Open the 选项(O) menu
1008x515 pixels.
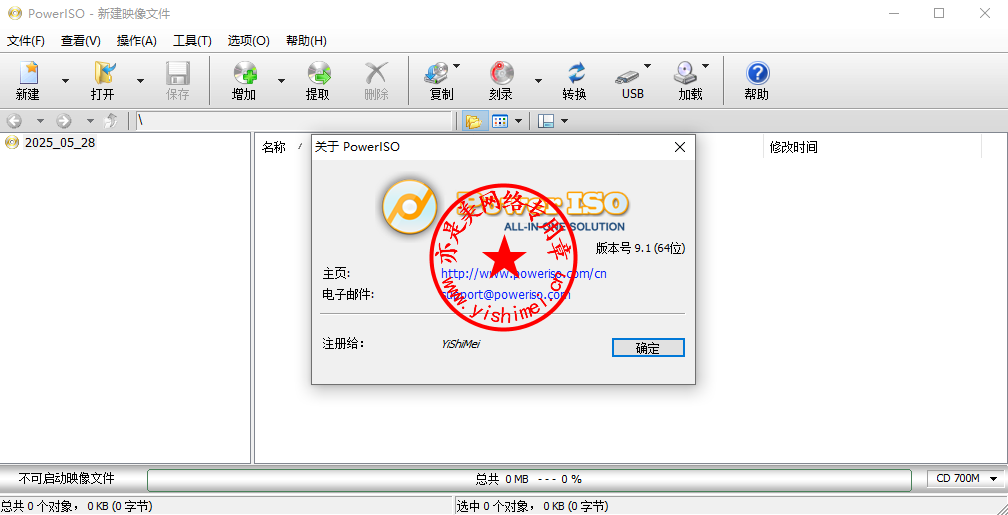pos(248,41)
